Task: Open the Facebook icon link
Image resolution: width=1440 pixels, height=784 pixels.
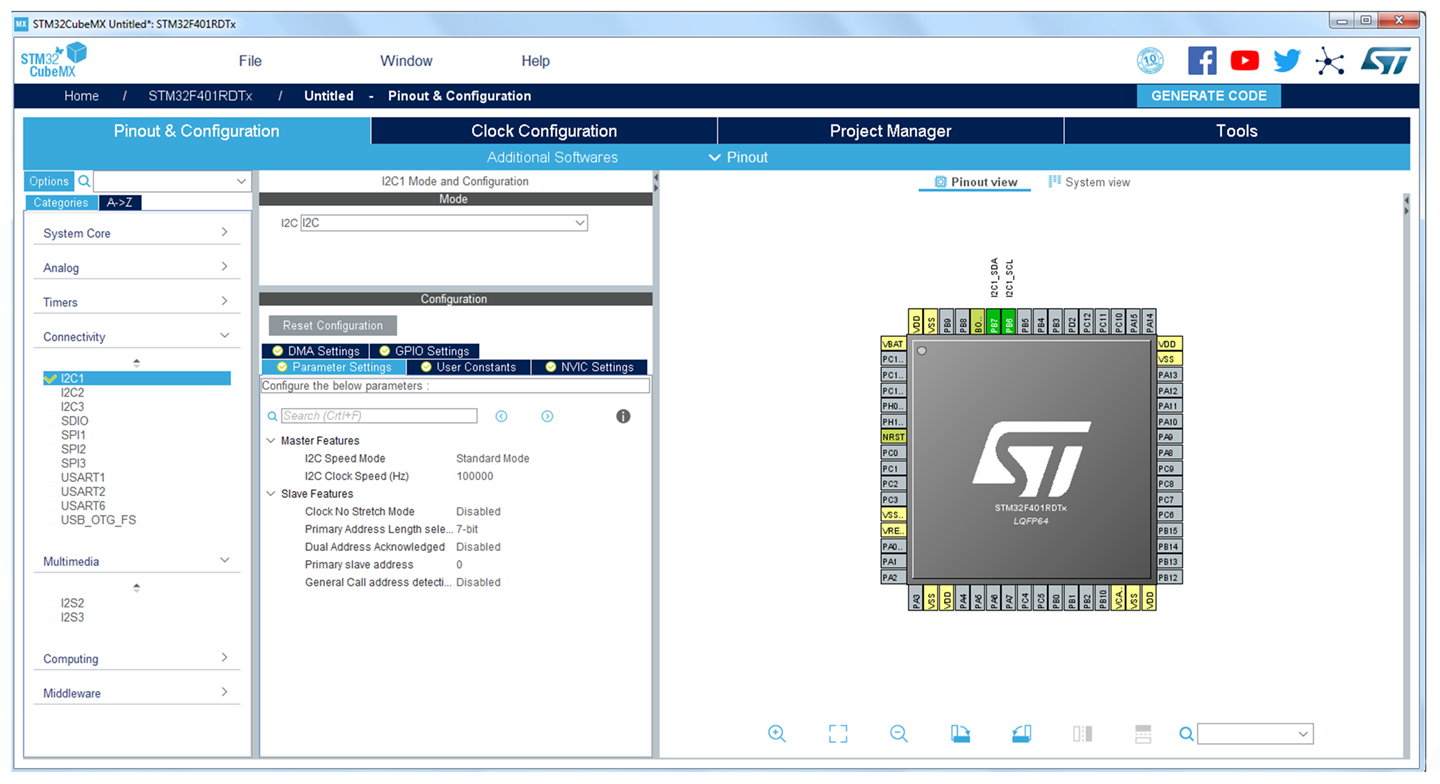Action: coord(1202,60)
